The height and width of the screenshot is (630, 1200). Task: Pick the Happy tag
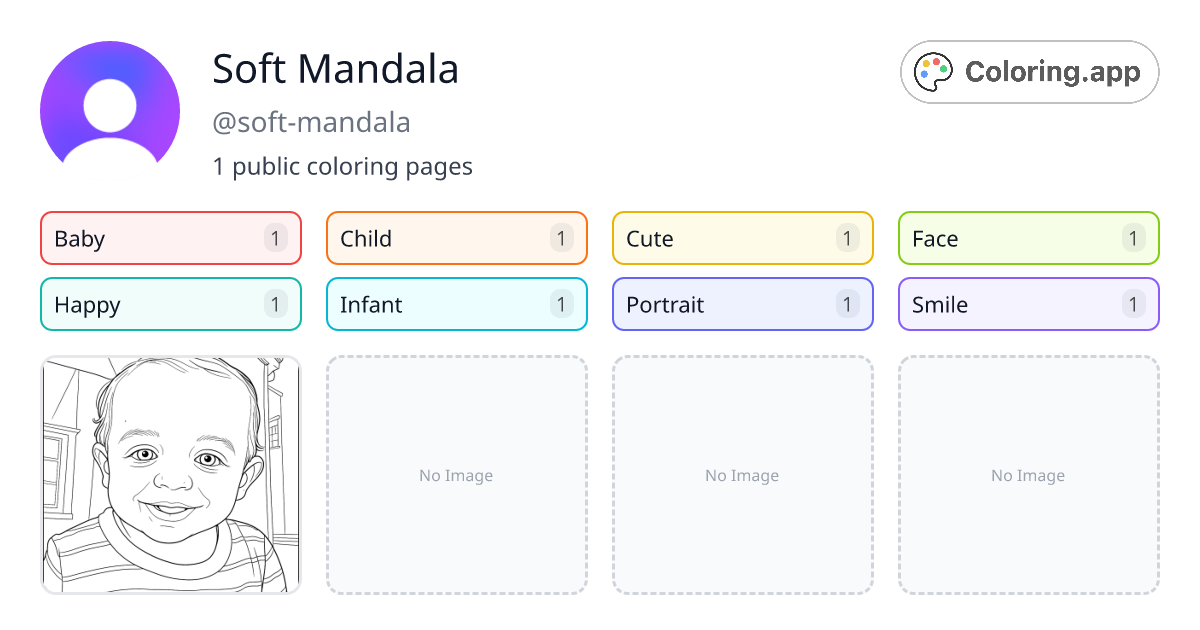[171, 304]
